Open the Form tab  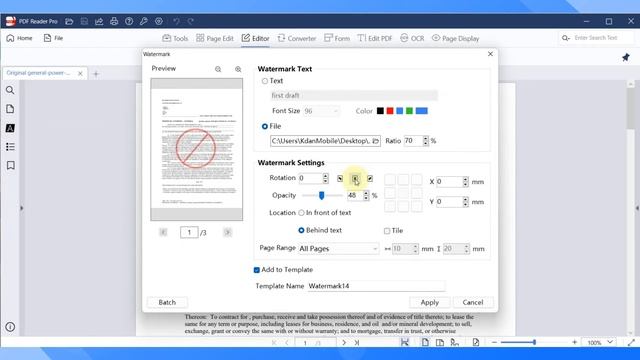[337, 38]
